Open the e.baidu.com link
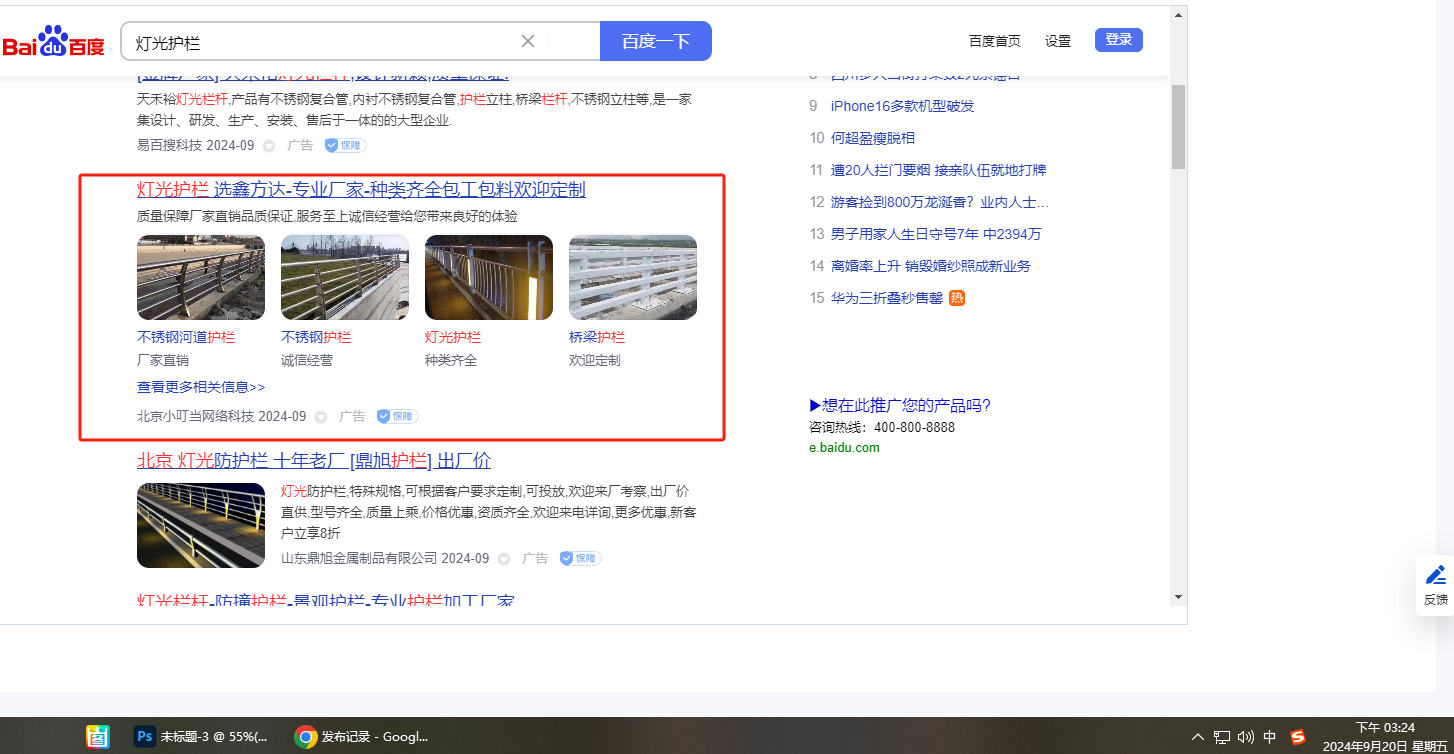The image size is (1454, 754). click(844, 447)
